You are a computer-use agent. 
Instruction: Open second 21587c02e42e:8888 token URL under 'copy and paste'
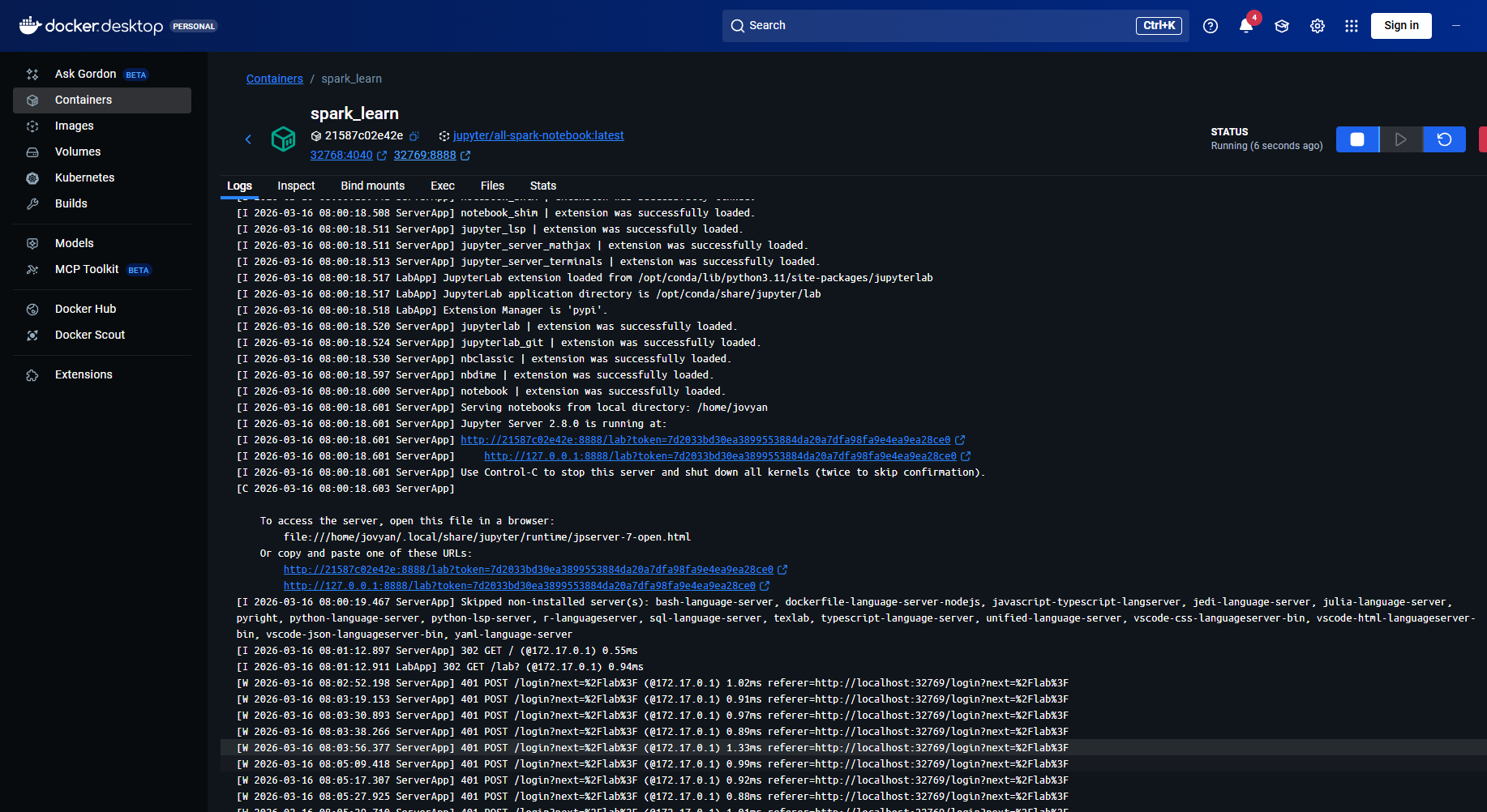click(529, 570)
